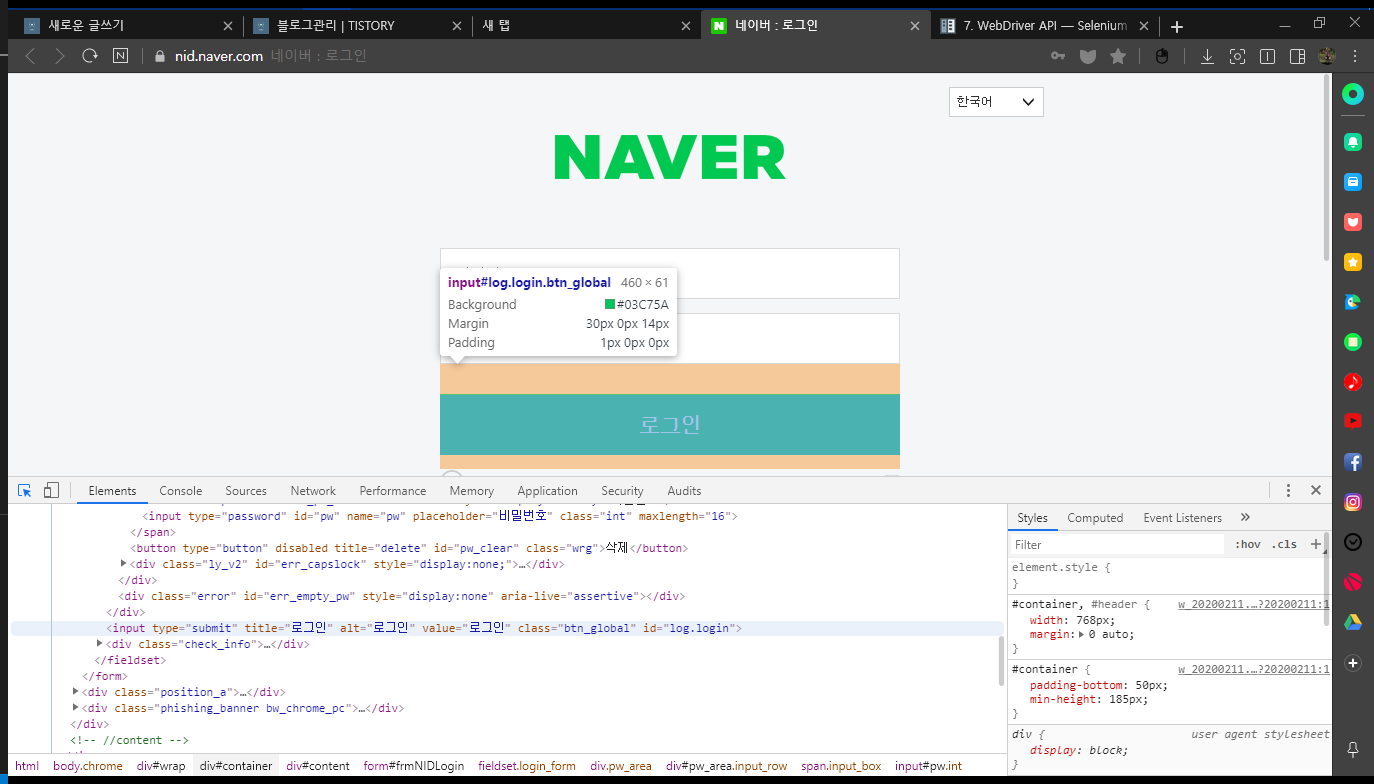Click the NAVER logo
The height and width of the screenshot is (784, 1374).
click(x=670, y=158)
